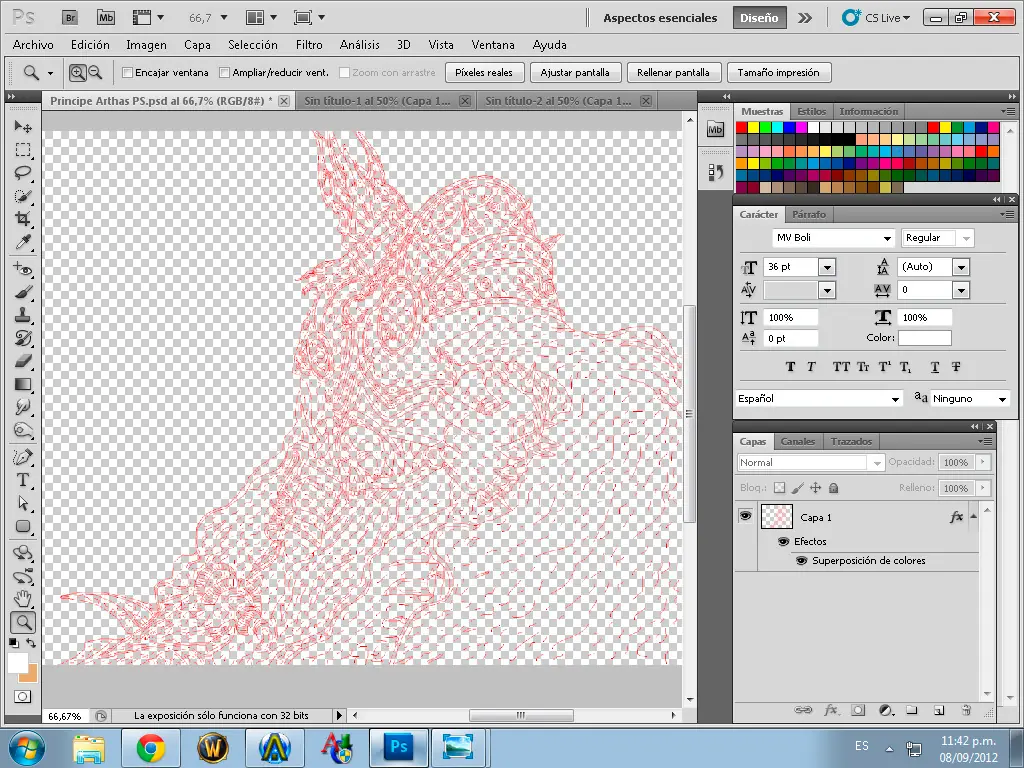Select the Lasso tool

23,172
